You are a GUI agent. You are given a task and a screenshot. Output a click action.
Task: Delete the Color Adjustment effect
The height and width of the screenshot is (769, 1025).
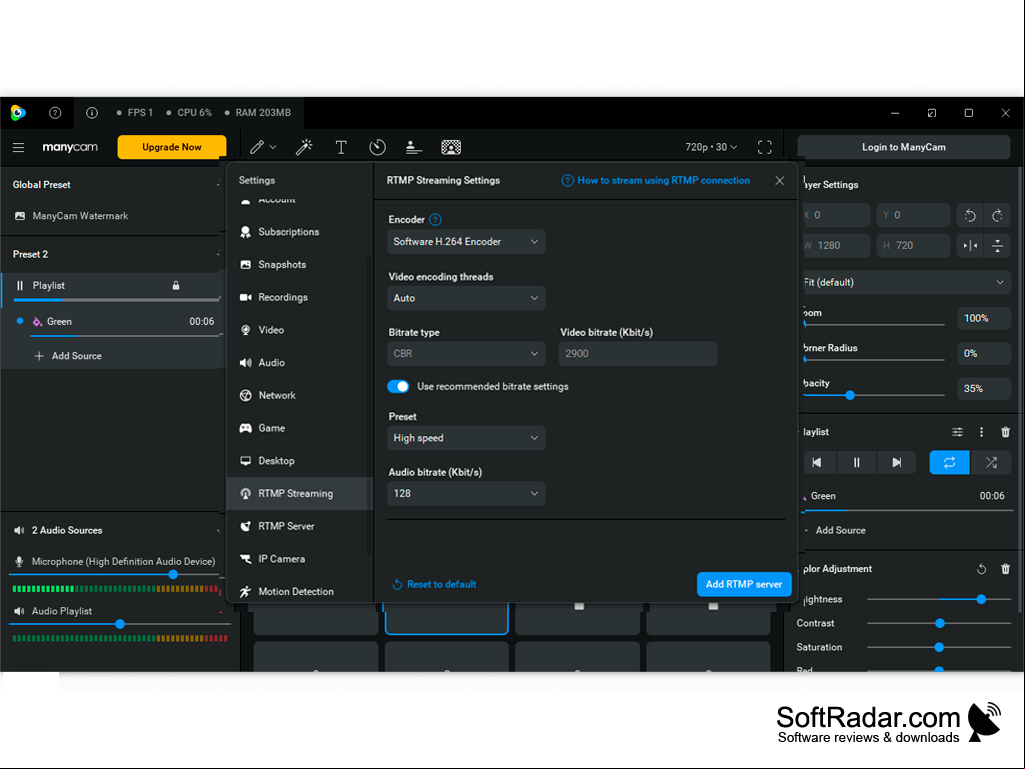(x=1005, y=569)
